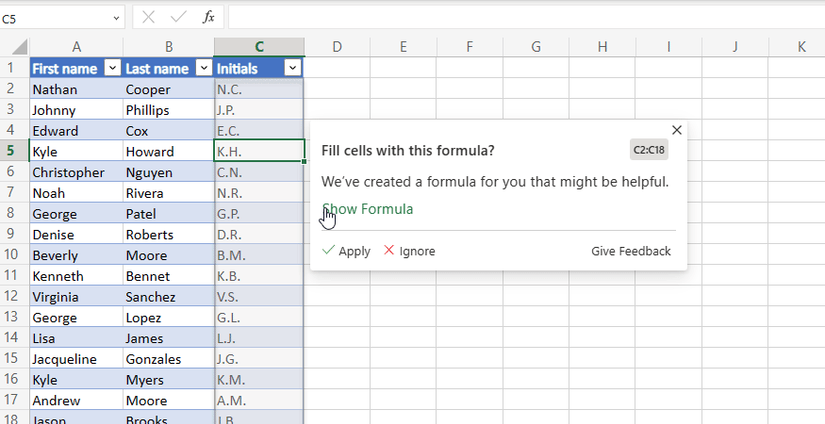Click the First name header cell
825x424 pixels.
76,68
